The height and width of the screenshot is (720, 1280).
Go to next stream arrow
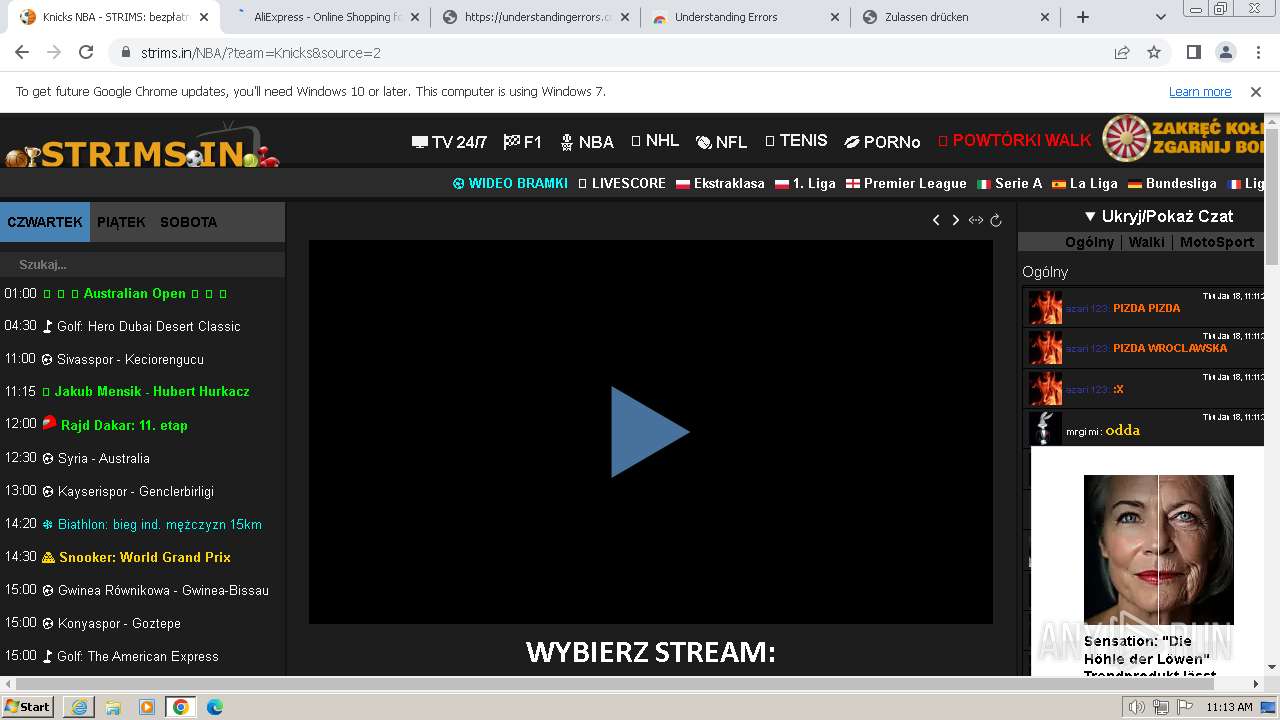click(955, 220)
